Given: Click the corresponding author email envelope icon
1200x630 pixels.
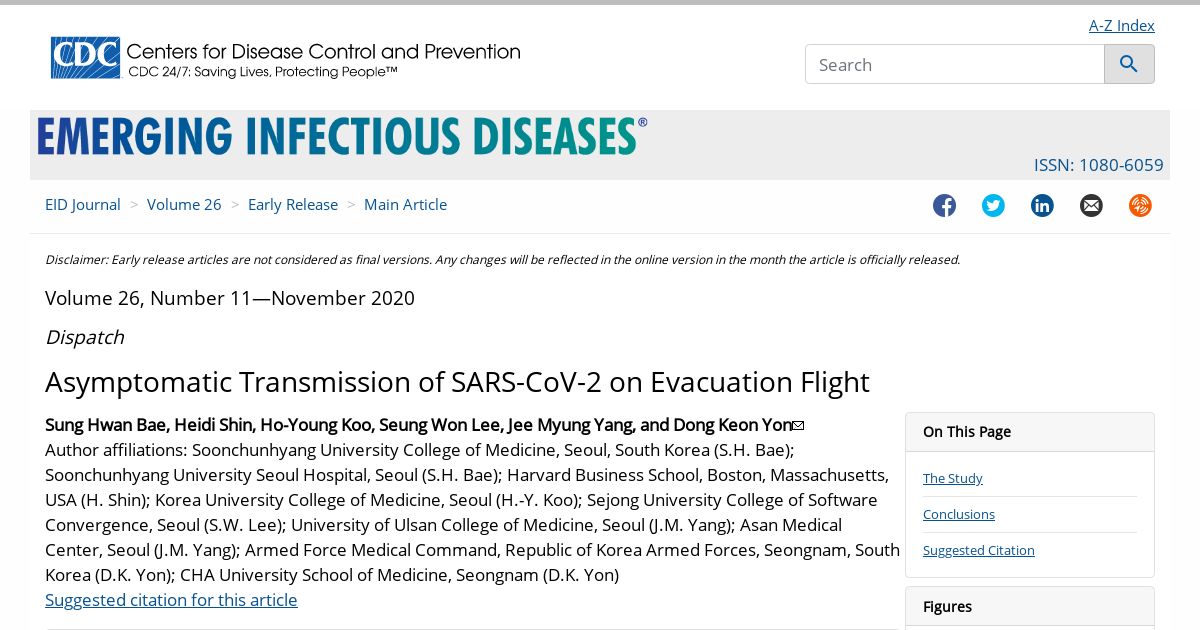Looking at the screenshot, I should coord(798,426).
